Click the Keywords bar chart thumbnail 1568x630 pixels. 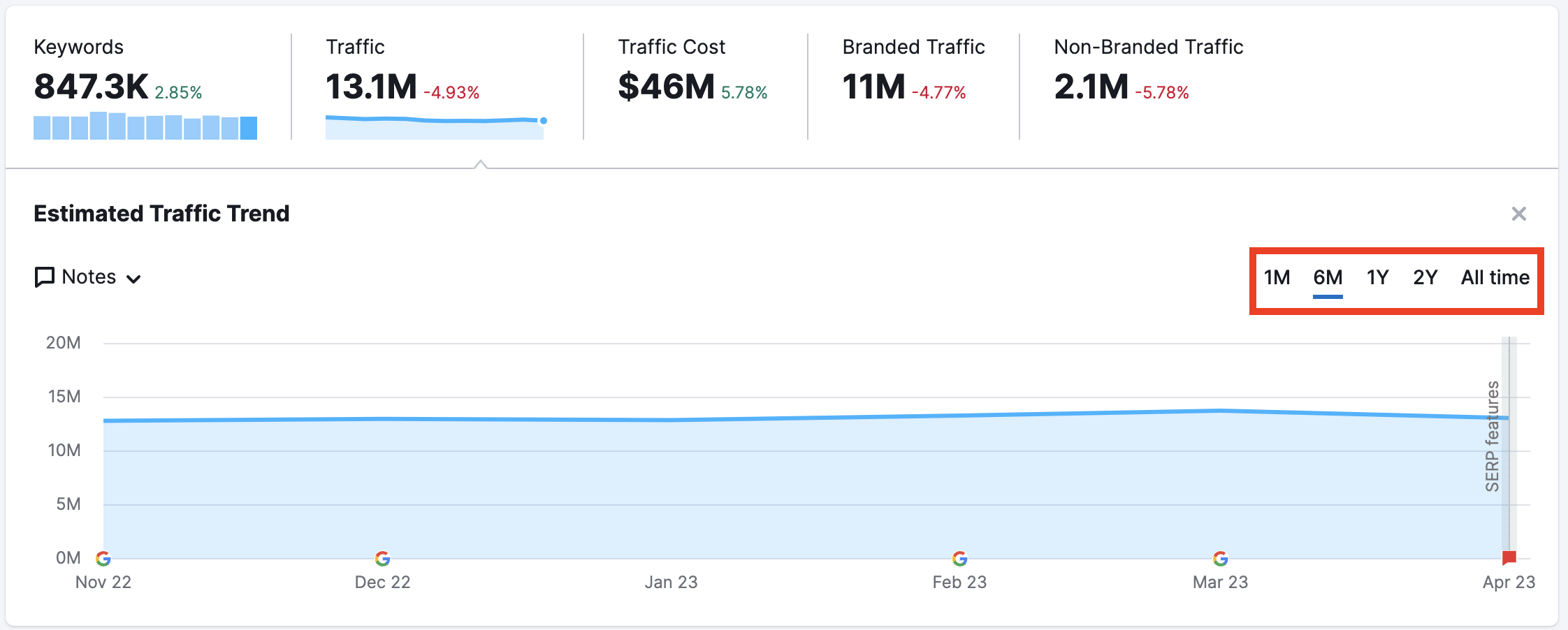pyautogui.click(x=145, y=126)
